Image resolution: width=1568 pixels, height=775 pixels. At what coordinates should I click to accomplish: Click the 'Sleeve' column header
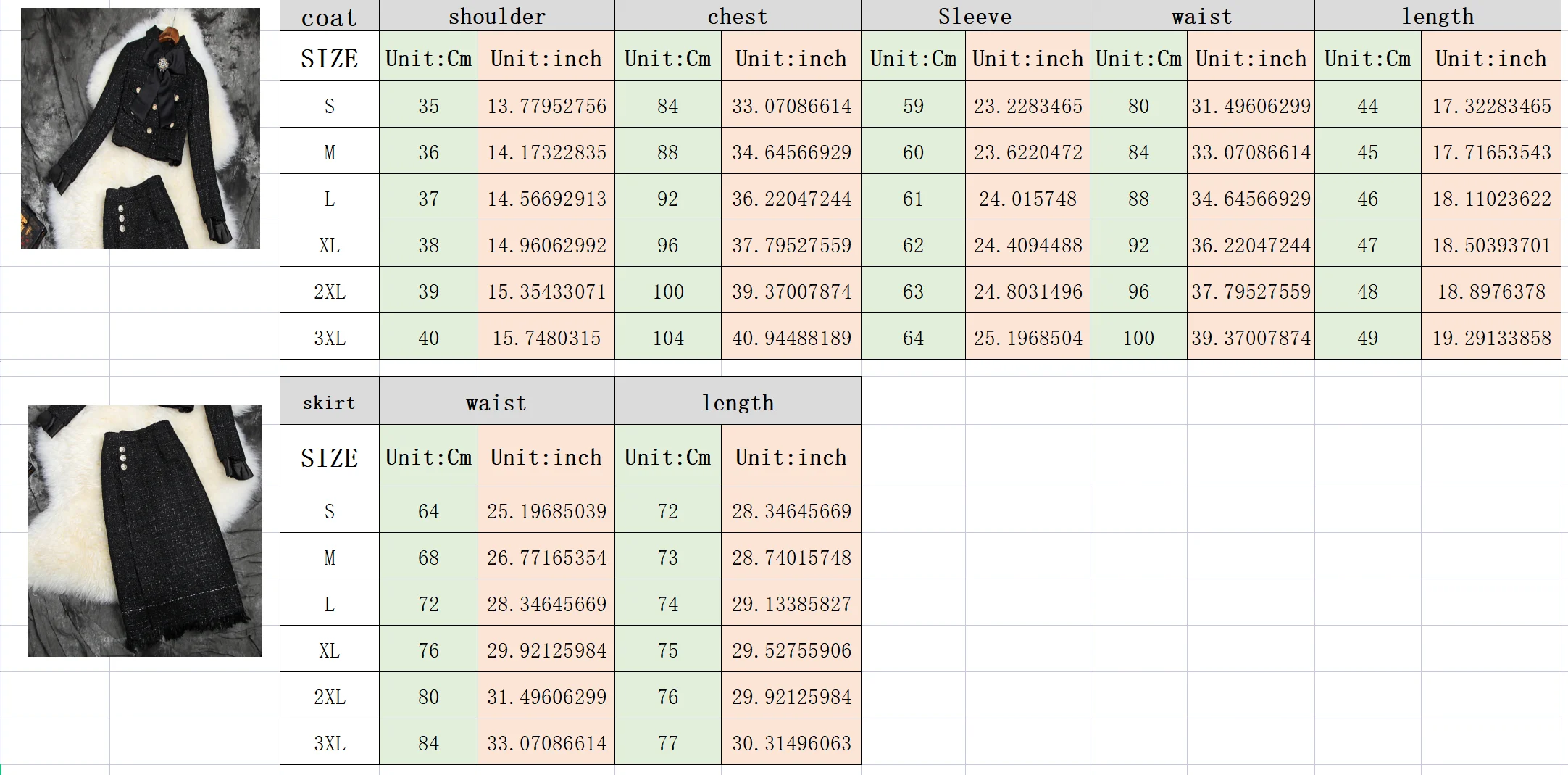975,16
